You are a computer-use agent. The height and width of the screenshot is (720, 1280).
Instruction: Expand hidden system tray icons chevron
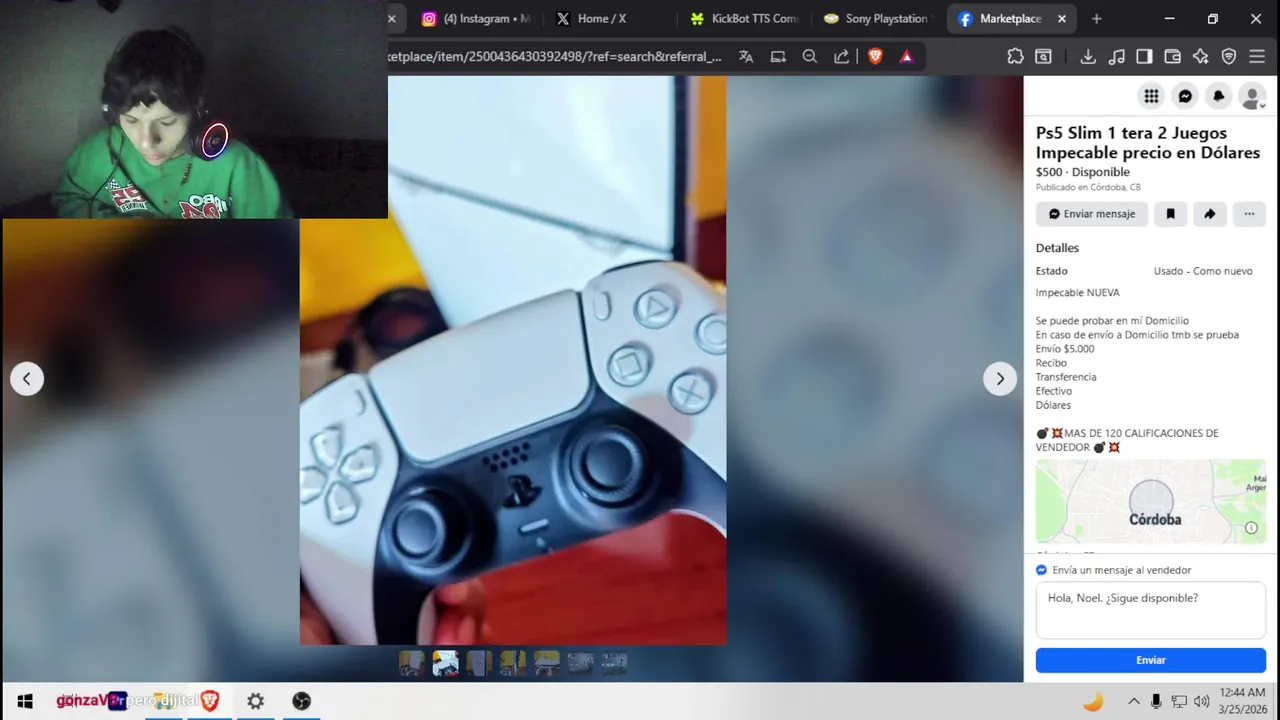1133,701
